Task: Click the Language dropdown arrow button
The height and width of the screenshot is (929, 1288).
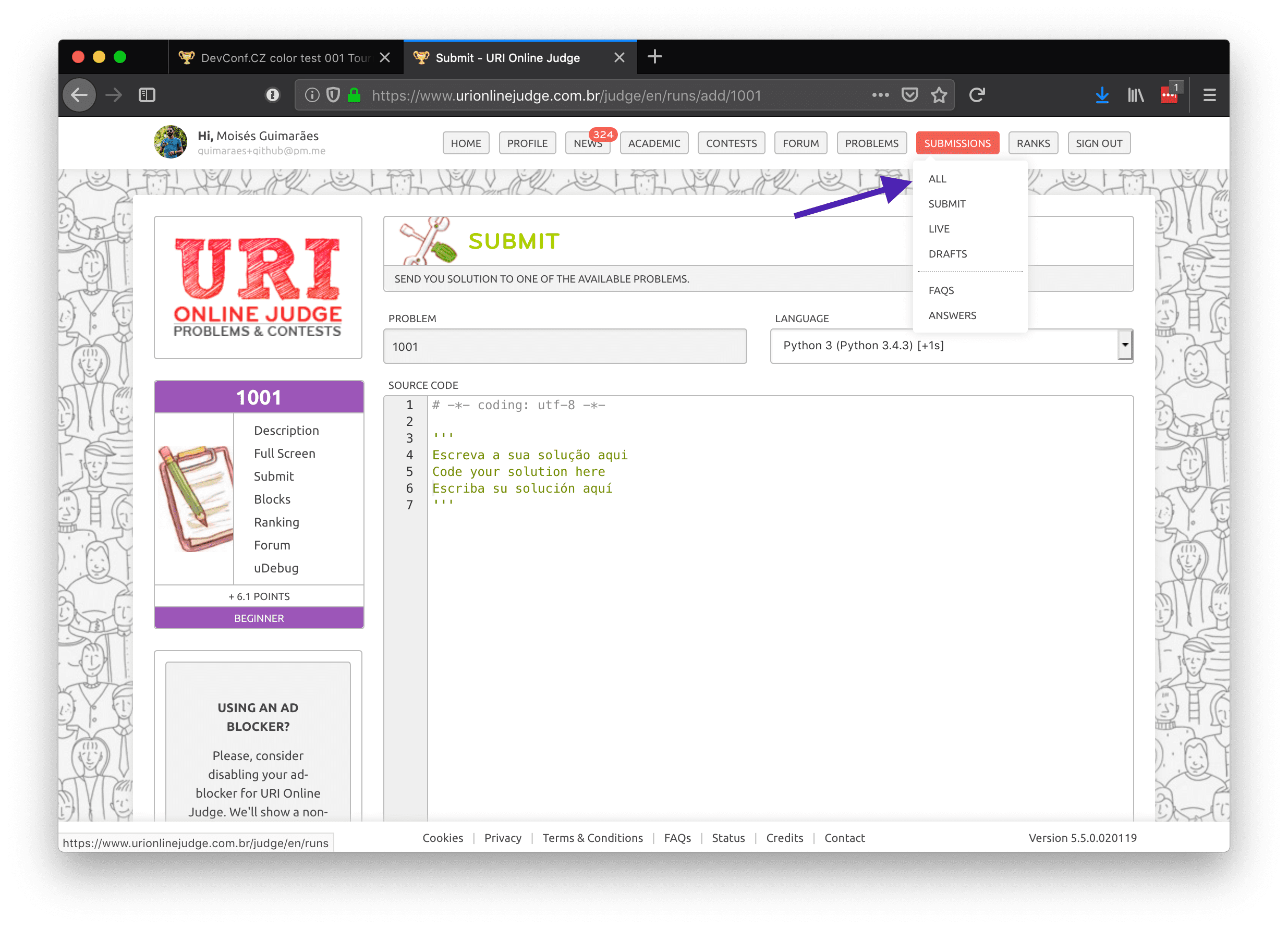Action: tap(1124, 345)
